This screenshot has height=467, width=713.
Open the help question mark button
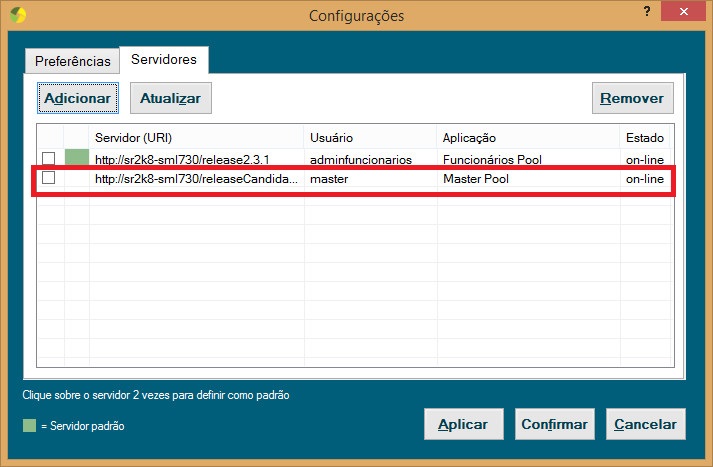[647, 11]
